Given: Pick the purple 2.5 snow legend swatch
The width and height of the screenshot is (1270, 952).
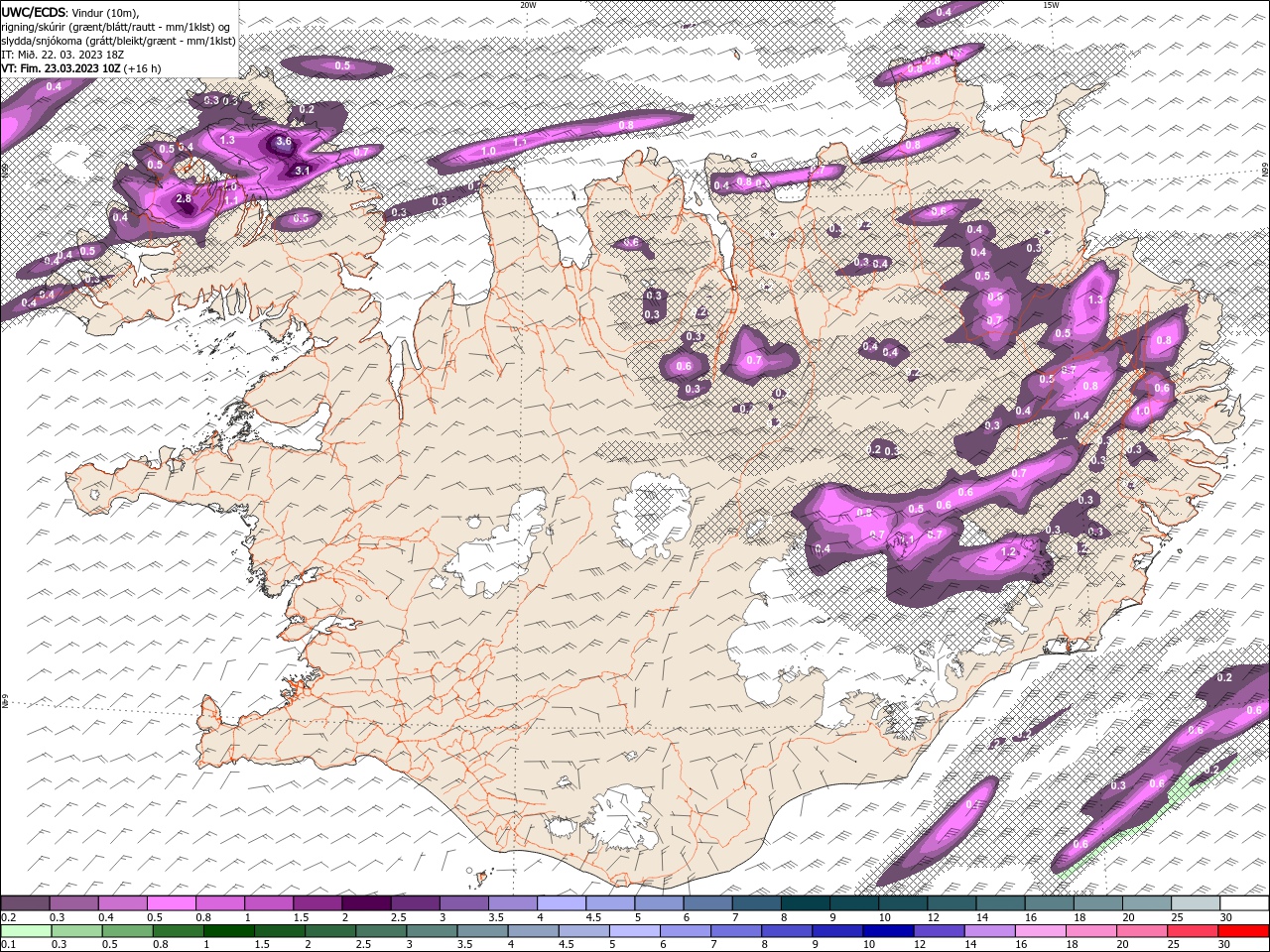Looking at the screenshot, I should point(415,902).
